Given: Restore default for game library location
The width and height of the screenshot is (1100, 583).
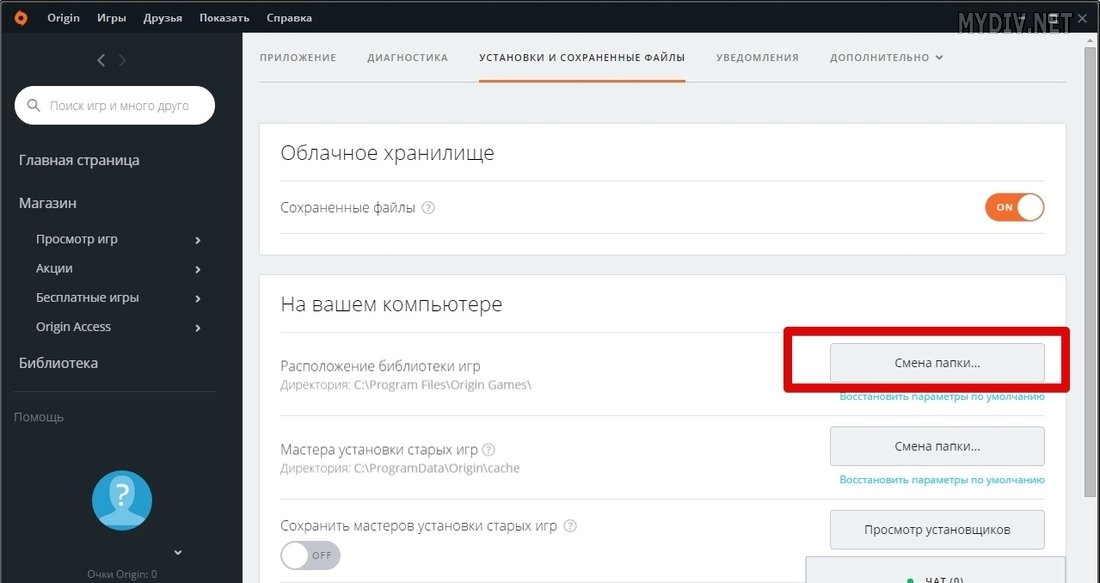Looking at the screenshot, I should 942,397.
